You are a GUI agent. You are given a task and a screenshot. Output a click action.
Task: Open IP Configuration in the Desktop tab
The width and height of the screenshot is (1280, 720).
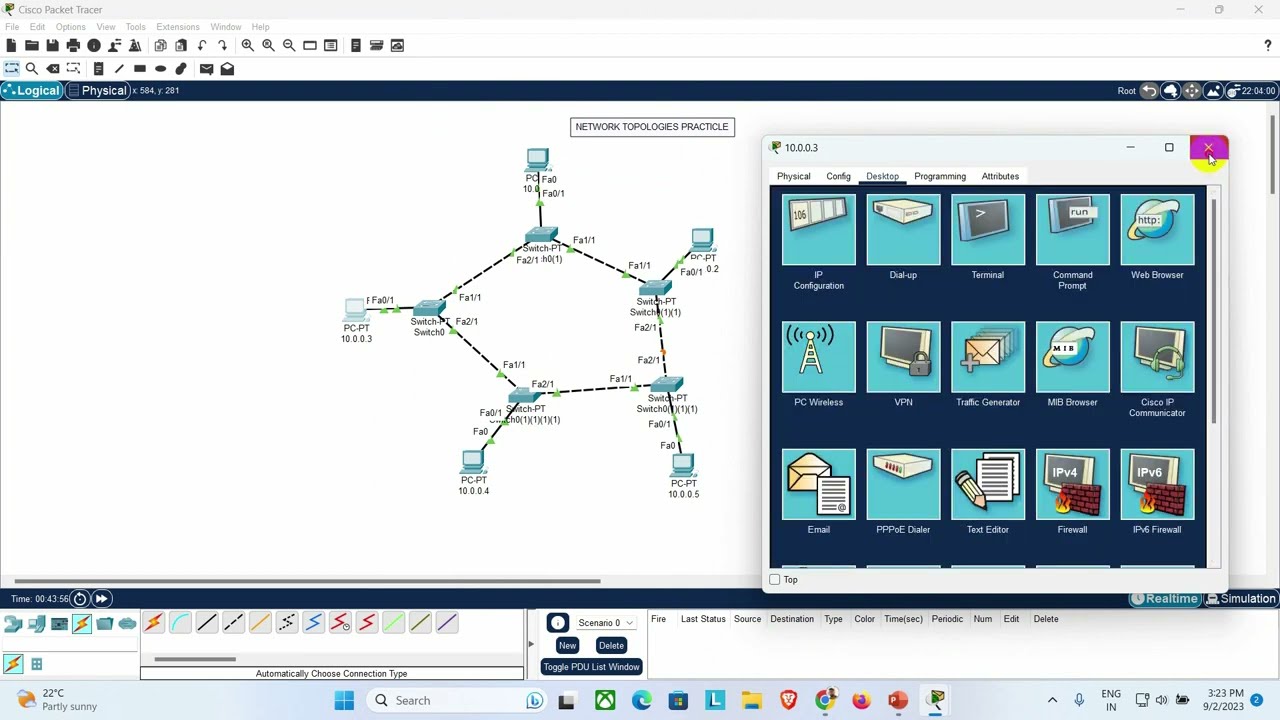819,231
